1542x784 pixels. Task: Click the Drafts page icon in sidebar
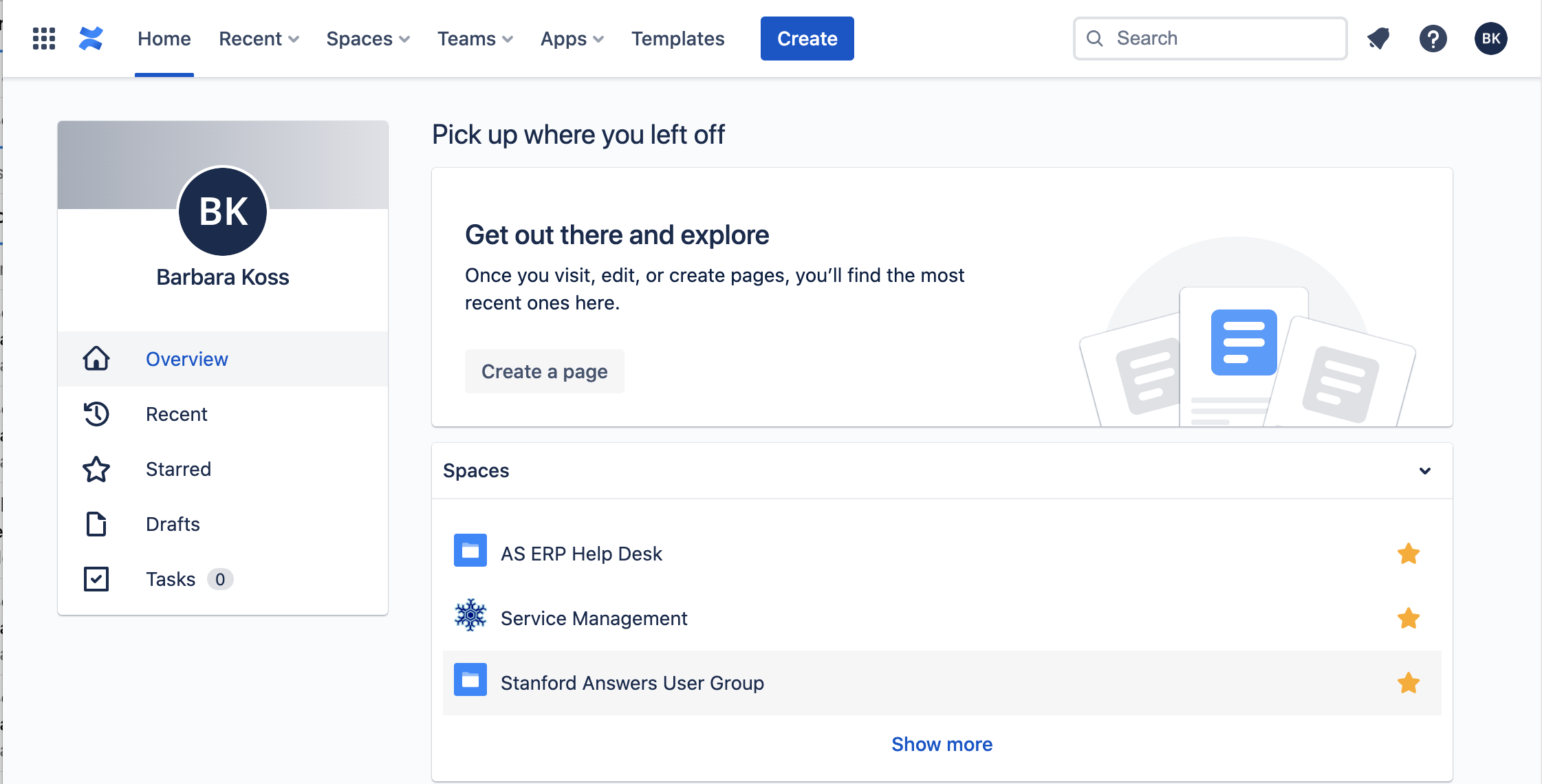(96, 524)
